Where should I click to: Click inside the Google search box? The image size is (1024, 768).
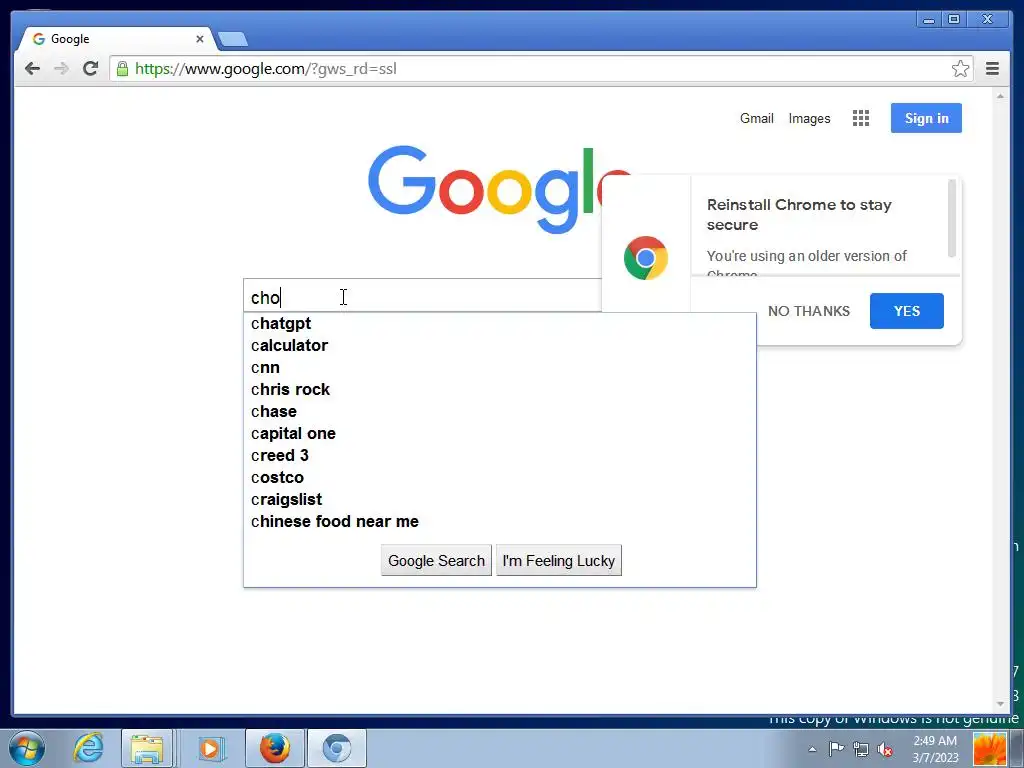point(423,296)
